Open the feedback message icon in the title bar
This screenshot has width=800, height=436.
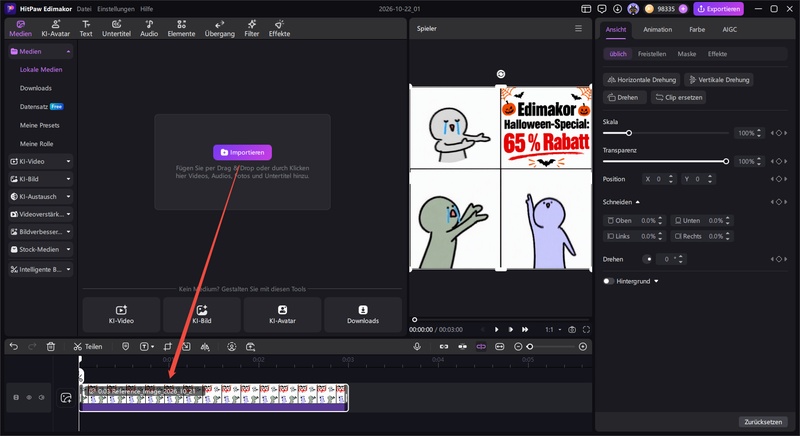pyautogui.click(x=602, y=9)
